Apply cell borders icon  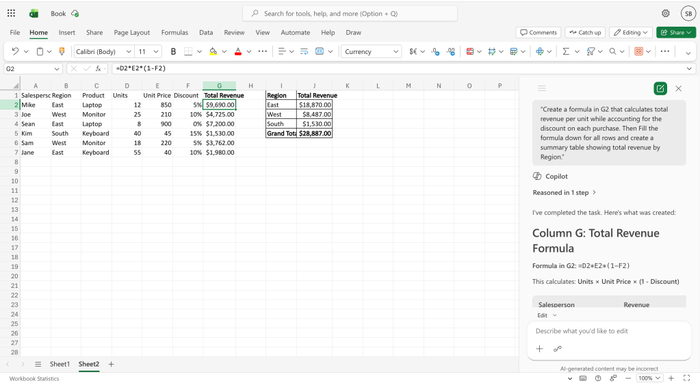click(188, 51)
